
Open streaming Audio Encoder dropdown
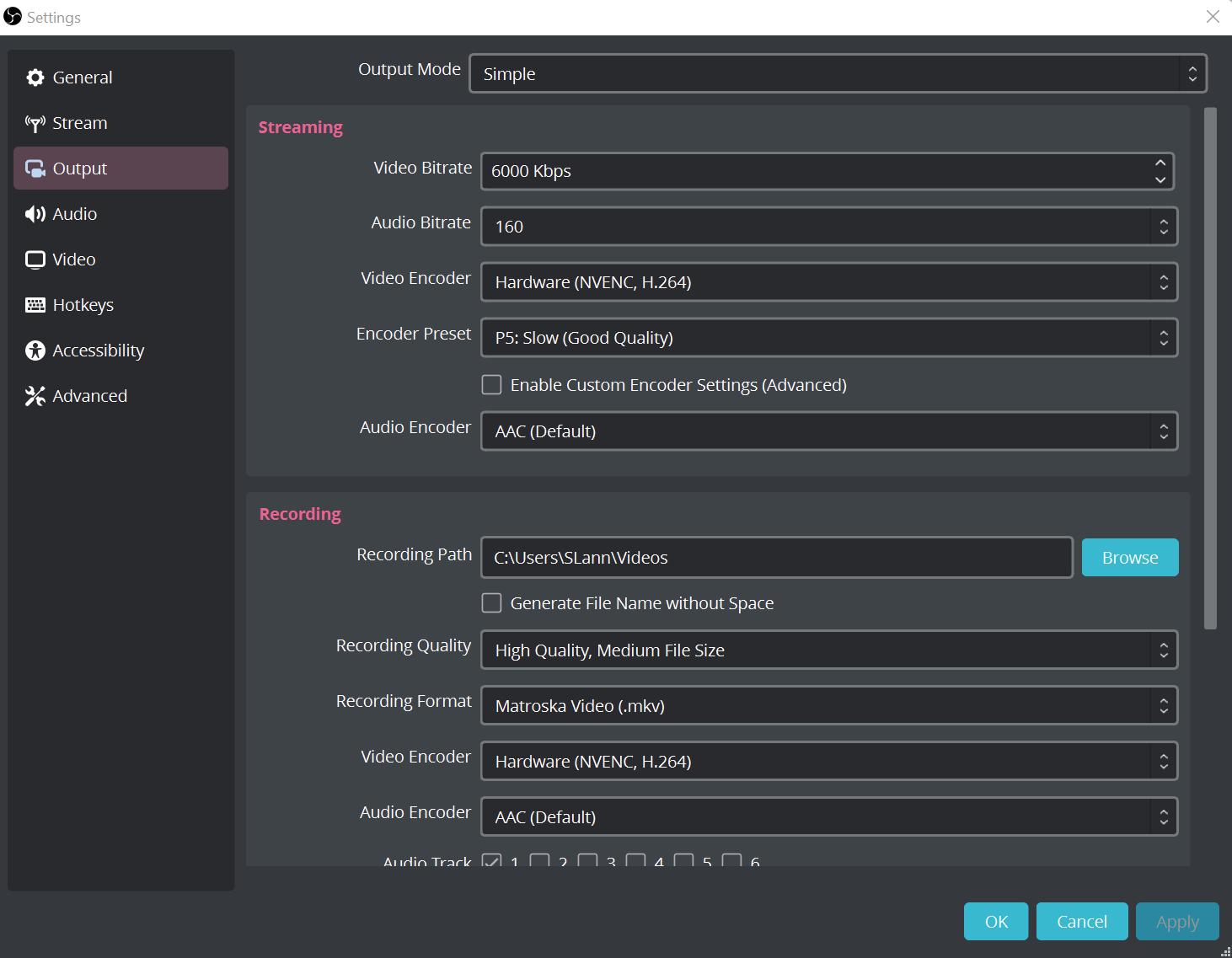[x=829, y=431]
